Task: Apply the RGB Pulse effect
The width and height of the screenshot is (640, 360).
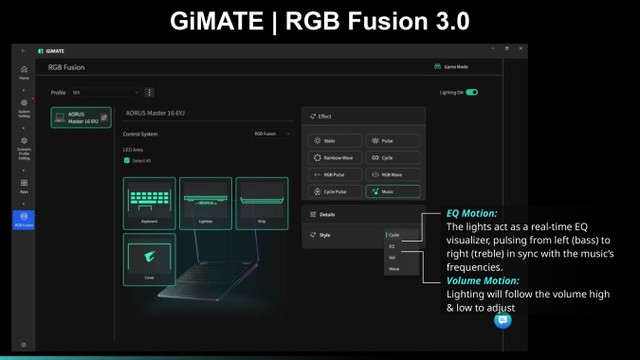Action: click(335, 175)
